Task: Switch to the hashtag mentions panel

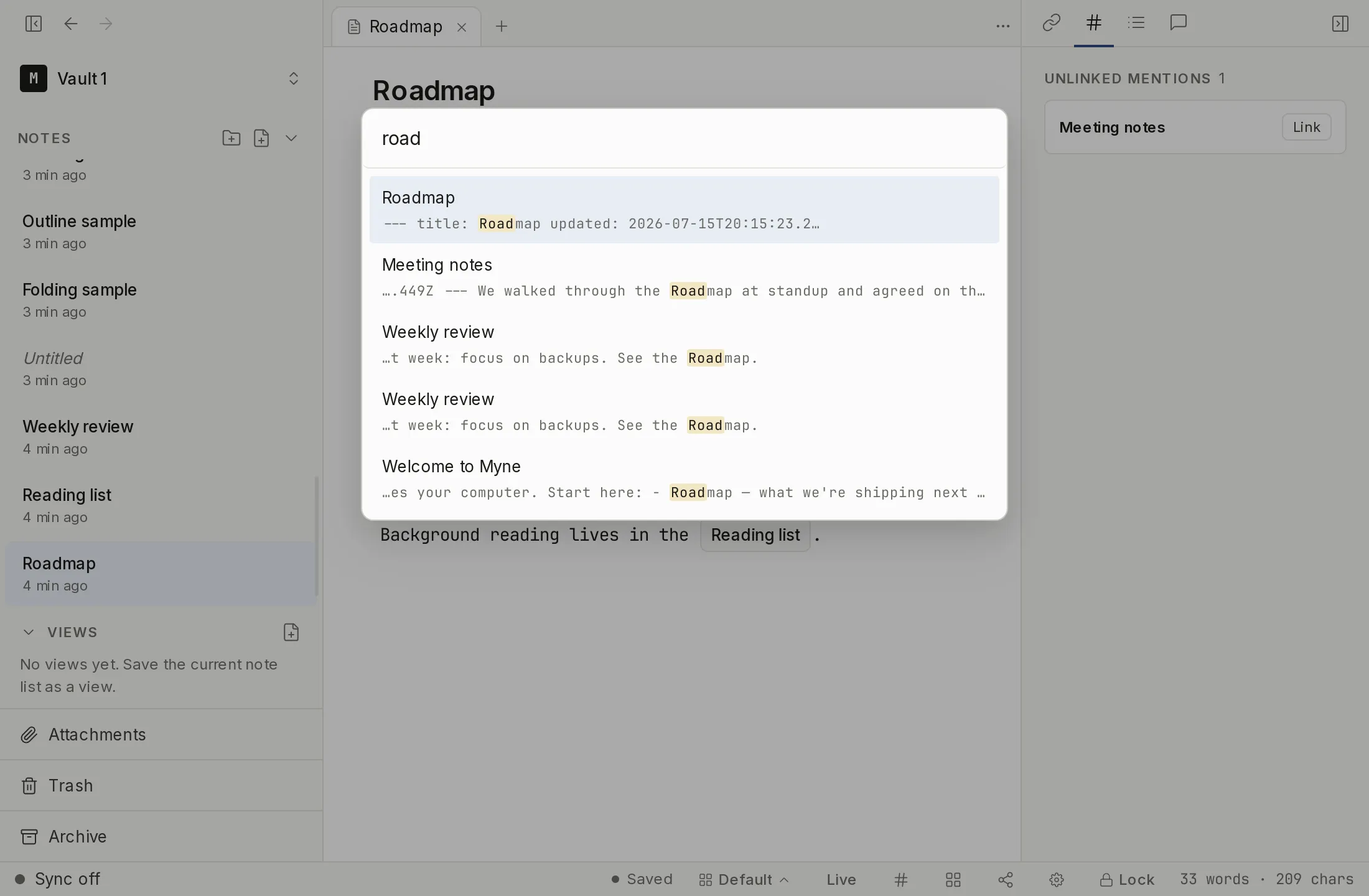Action: coord(1093,23)
